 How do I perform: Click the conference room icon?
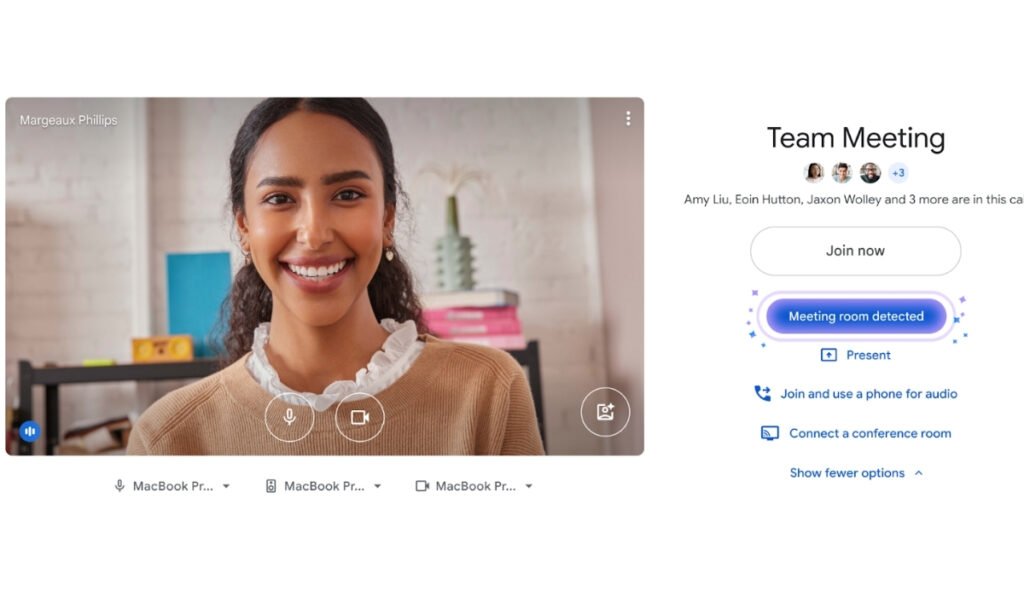[x=768, y=432]
